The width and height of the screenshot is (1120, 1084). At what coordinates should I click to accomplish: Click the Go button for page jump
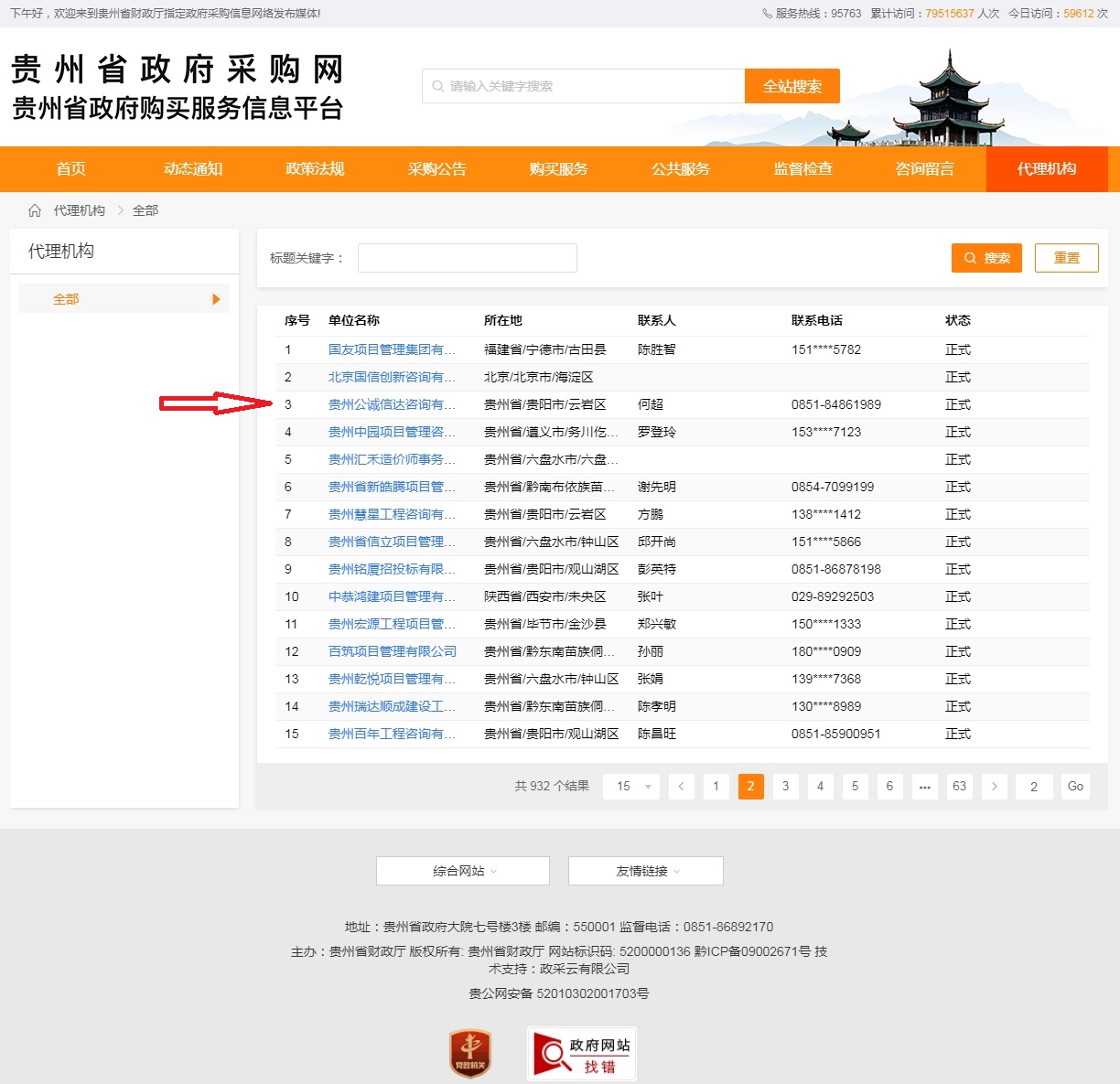(x=1075, y=787)
